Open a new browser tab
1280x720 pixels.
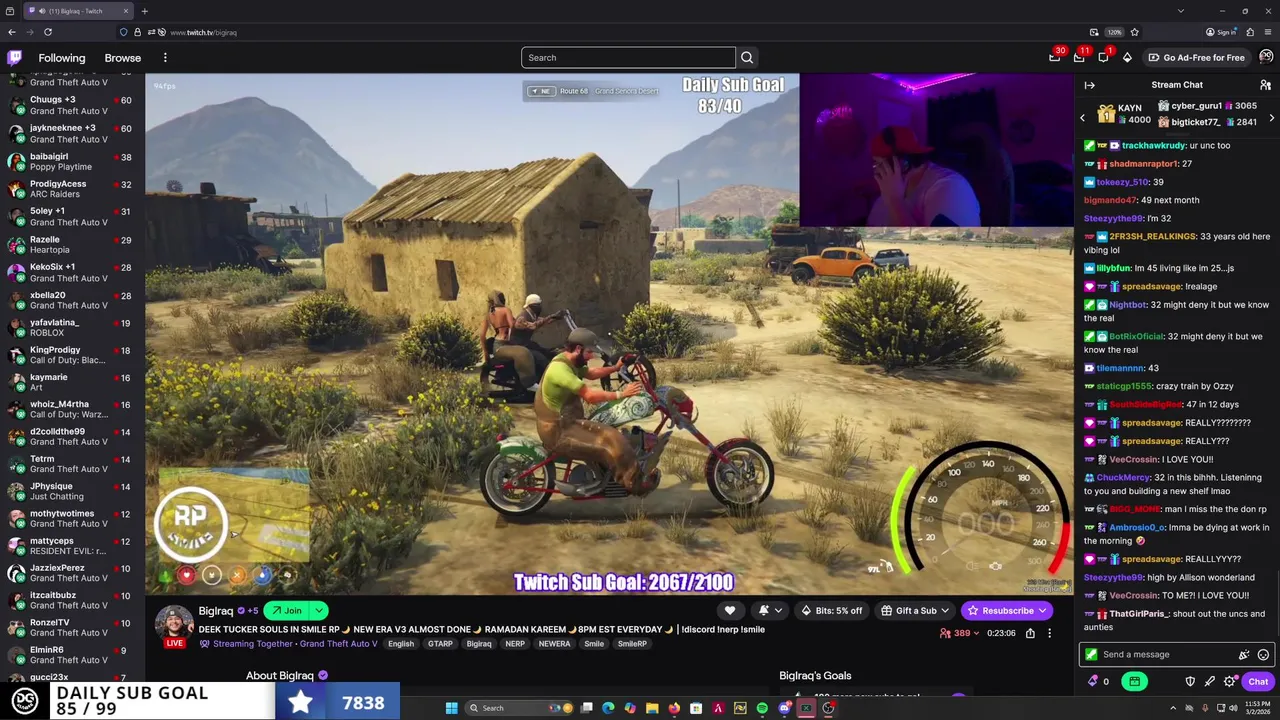(144, 11)
